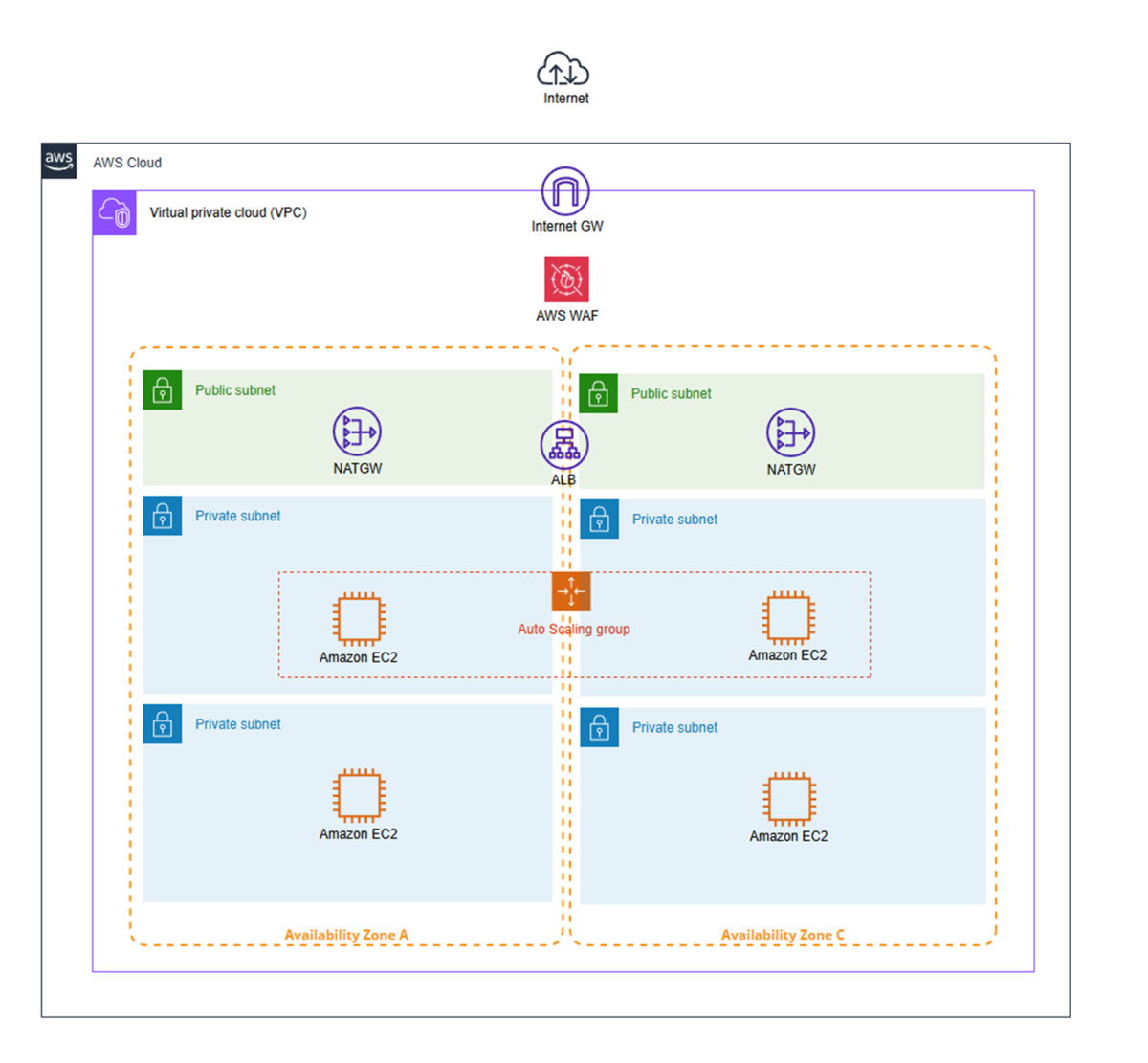Viewport: 1148px width, 1063px height.
Task: Click the NATGW icon in Zone A
Action: 357,432
